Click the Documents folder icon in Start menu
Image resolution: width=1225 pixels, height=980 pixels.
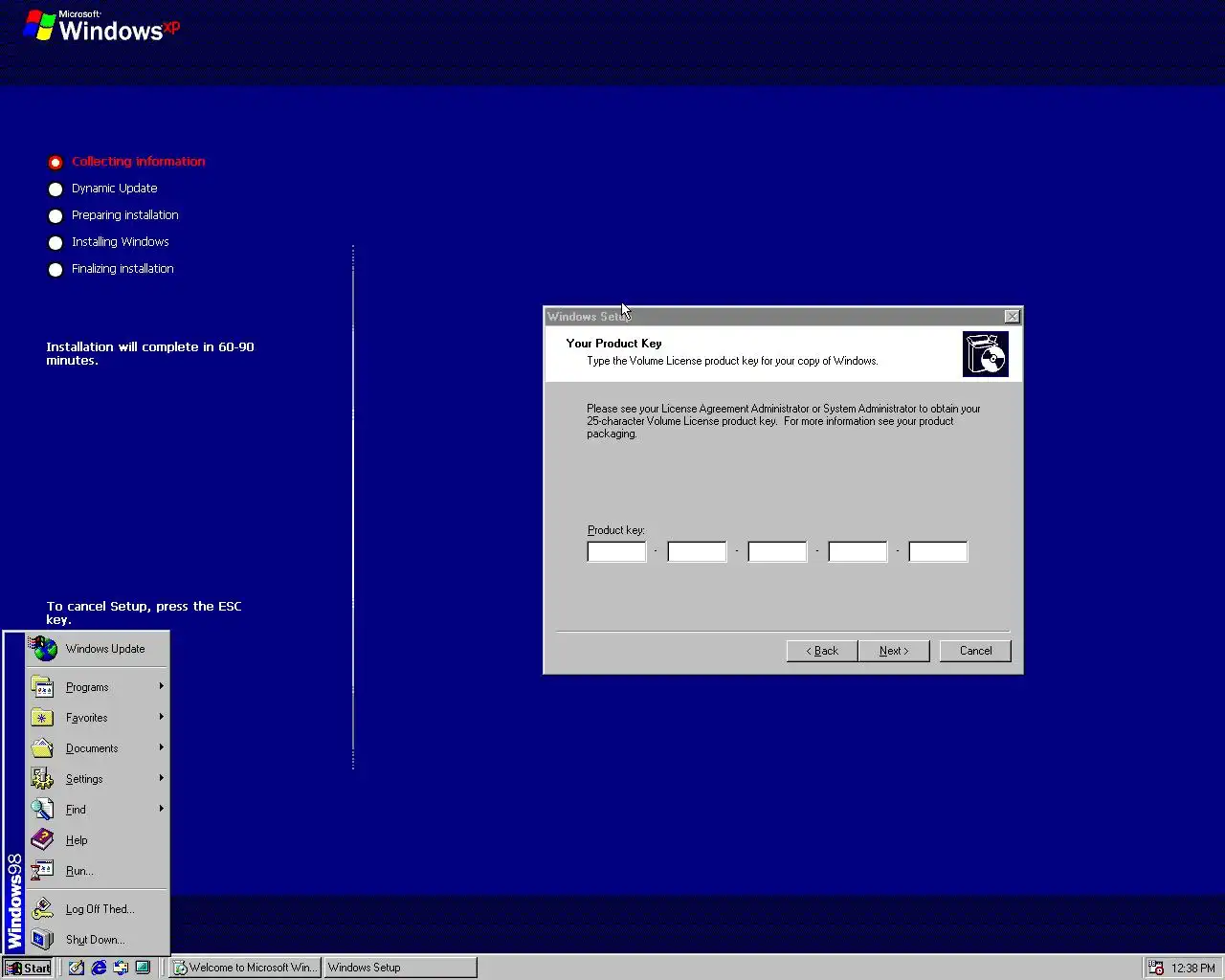point(42,748)
